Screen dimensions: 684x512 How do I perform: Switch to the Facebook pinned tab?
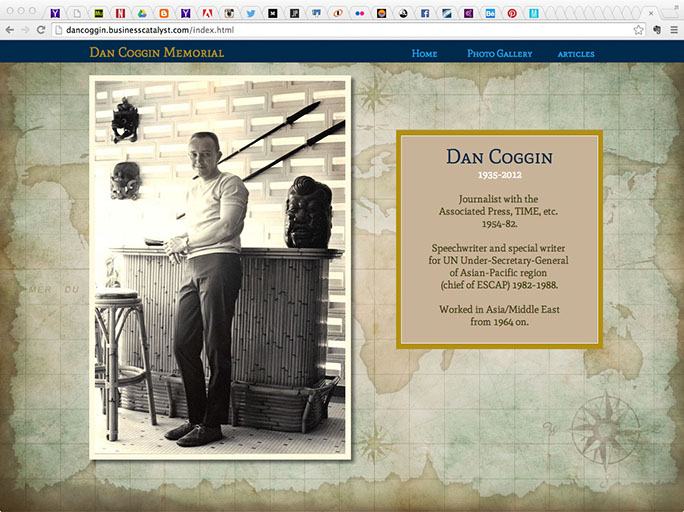(425, 13)
